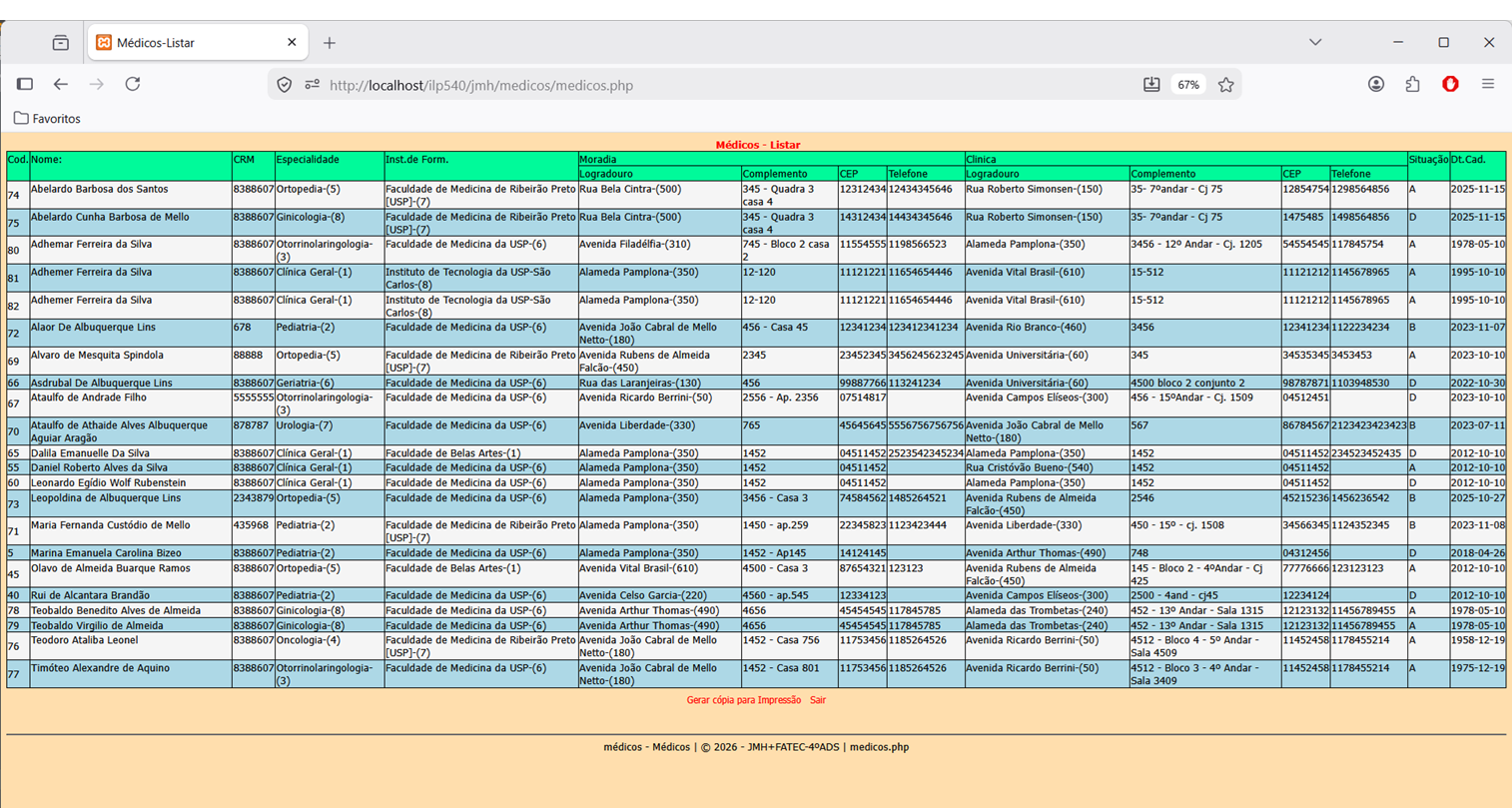Open site permissions icon in address bar

312,85
